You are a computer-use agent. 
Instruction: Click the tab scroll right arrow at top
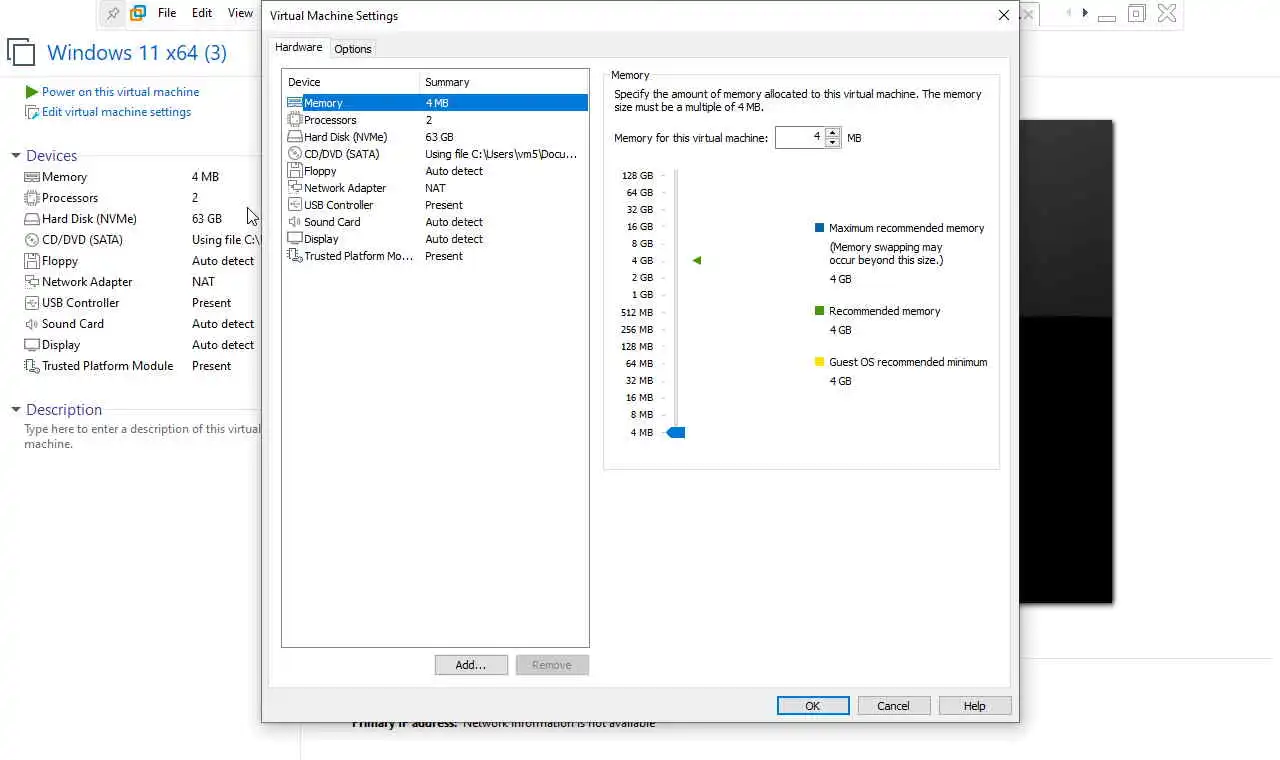1085,13
